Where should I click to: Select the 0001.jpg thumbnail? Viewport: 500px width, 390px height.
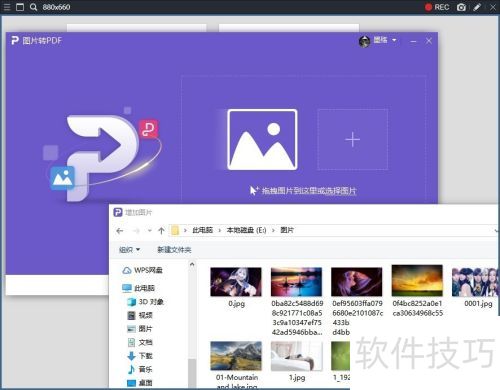[x=476, y=282]
